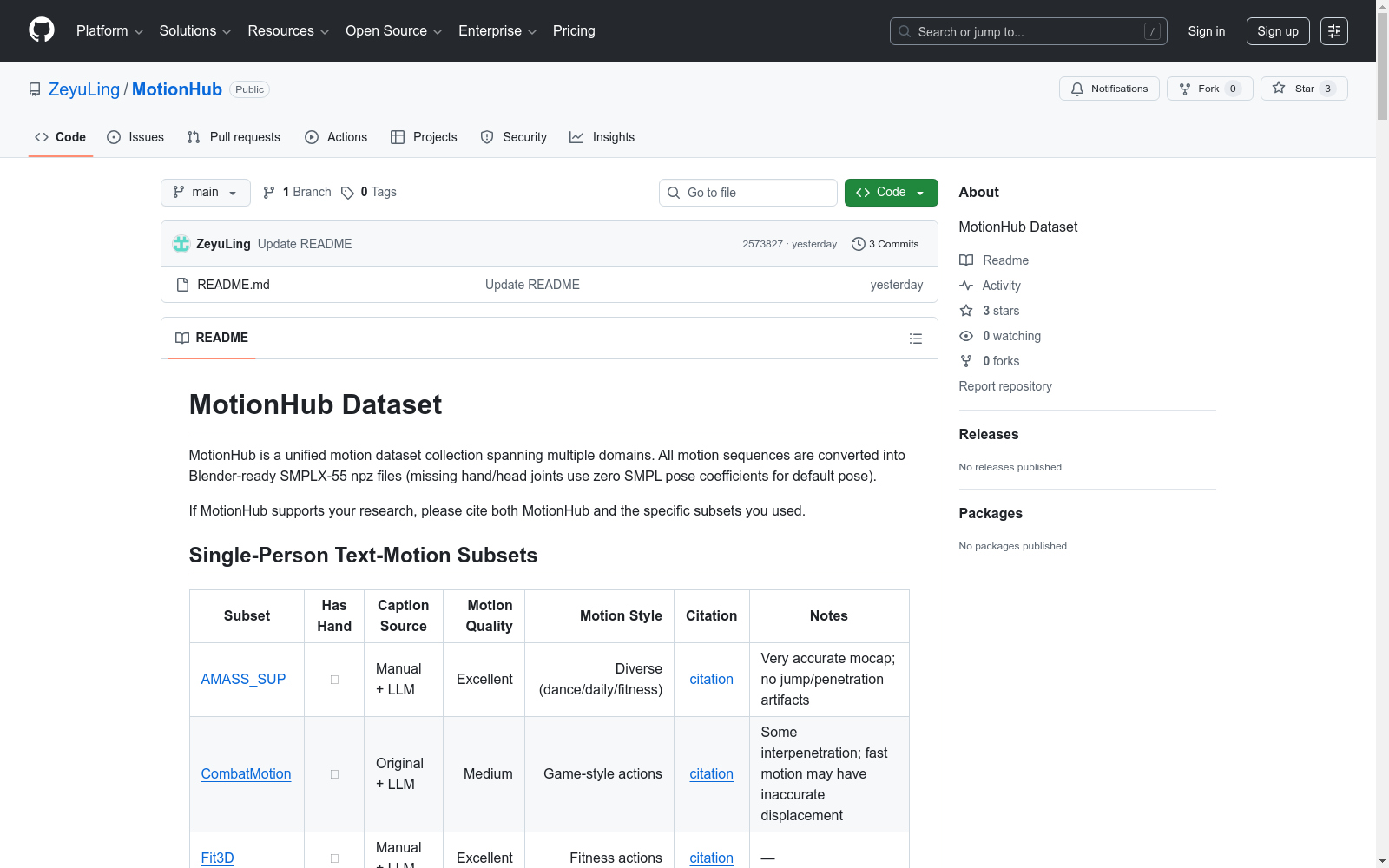Open the ZeyuLing owner profile link
This screenshot has height=868, width=1389.
(84, 89)
